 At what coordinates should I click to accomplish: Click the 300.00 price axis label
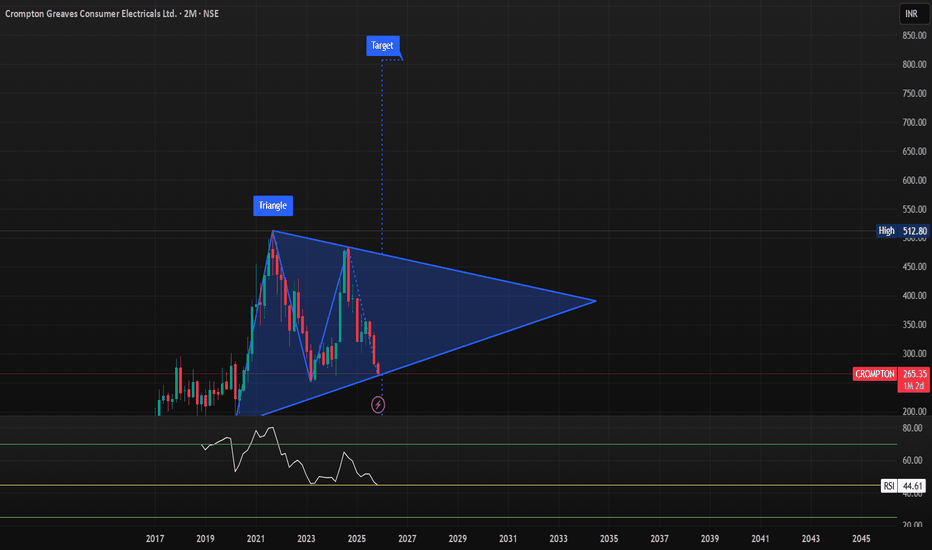tap(914, 354)
